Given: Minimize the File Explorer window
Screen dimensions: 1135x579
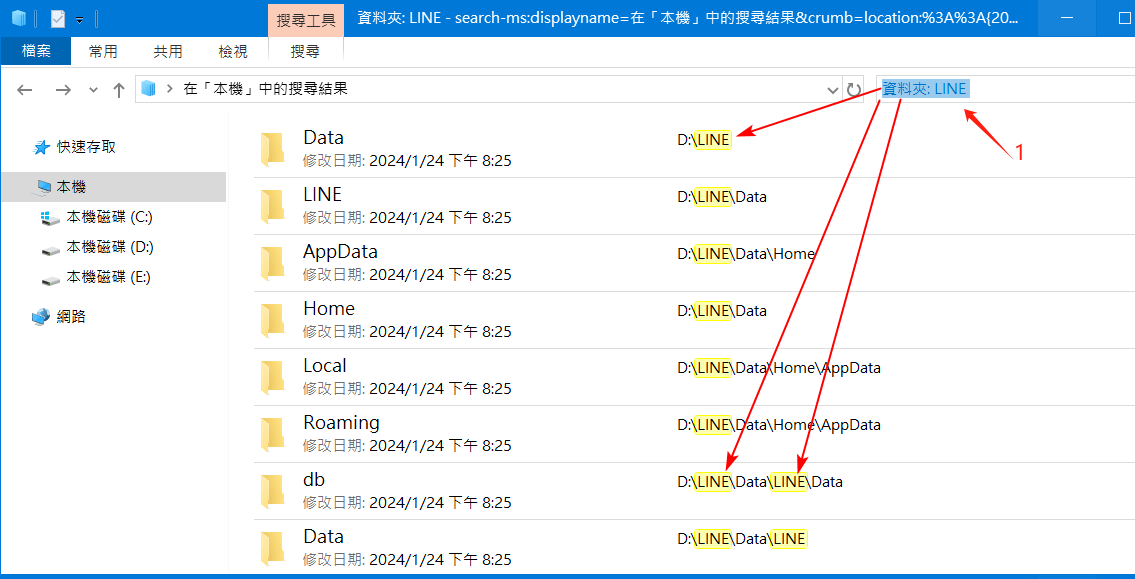Looking at the screenshot, I should coord(1069,18).
